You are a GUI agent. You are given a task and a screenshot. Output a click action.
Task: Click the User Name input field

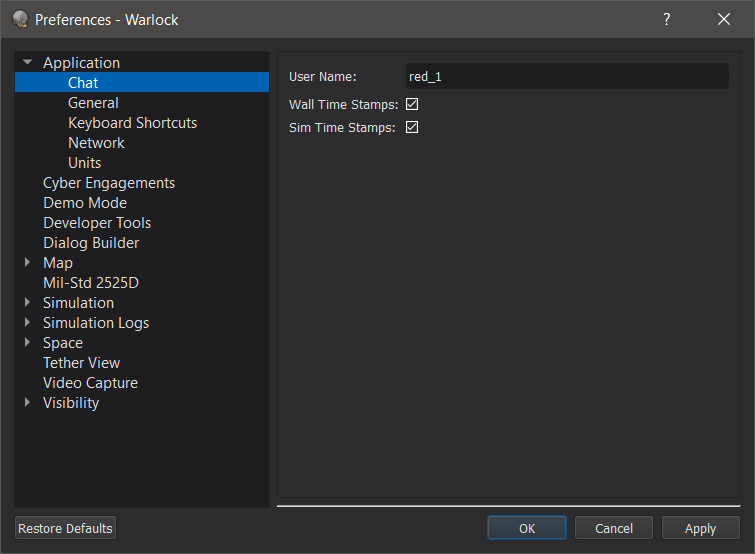pyautogui.click(x=567, y=77)
